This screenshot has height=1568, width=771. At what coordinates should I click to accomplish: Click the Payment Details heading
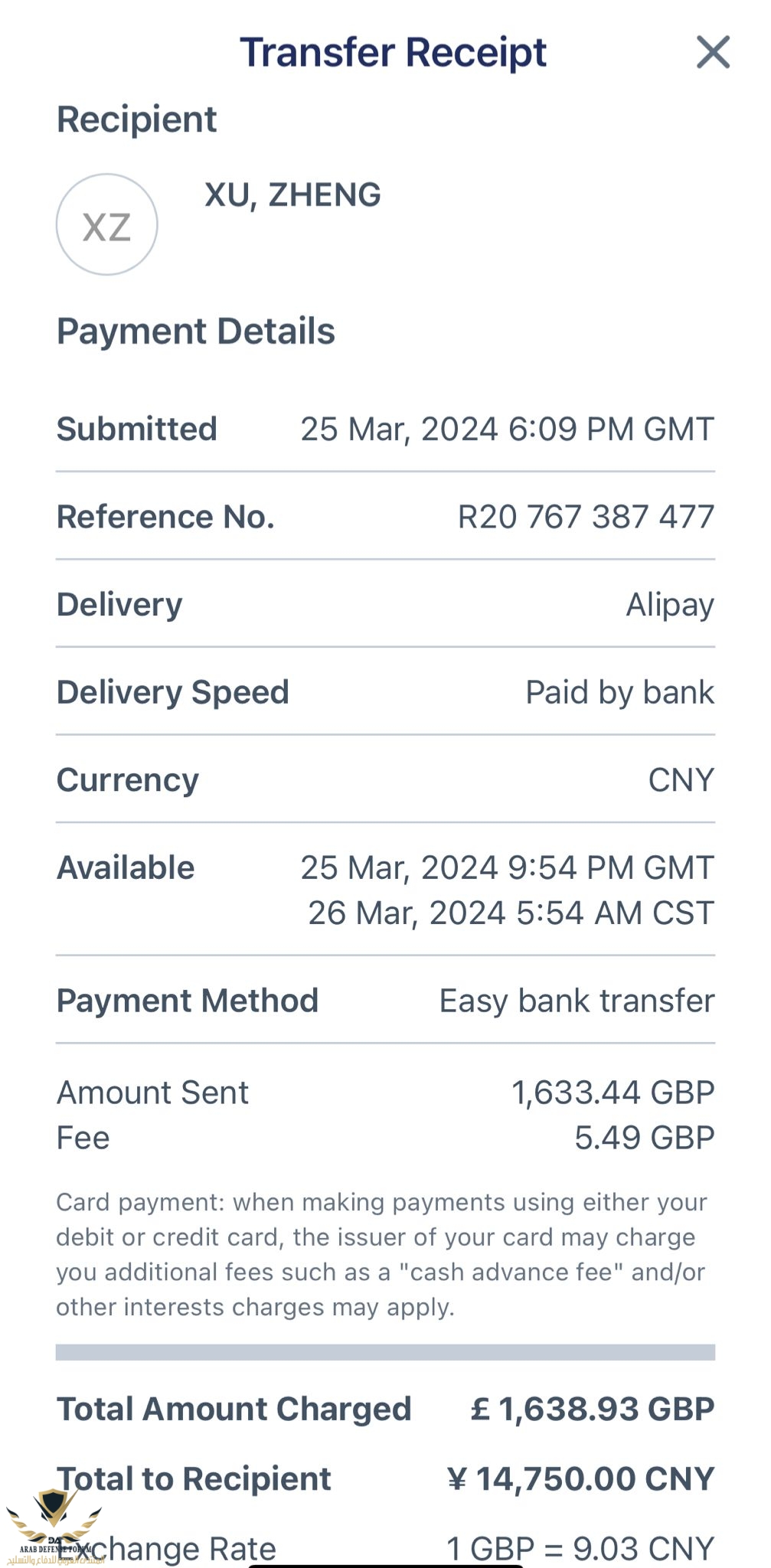click(x=196, y=332)
